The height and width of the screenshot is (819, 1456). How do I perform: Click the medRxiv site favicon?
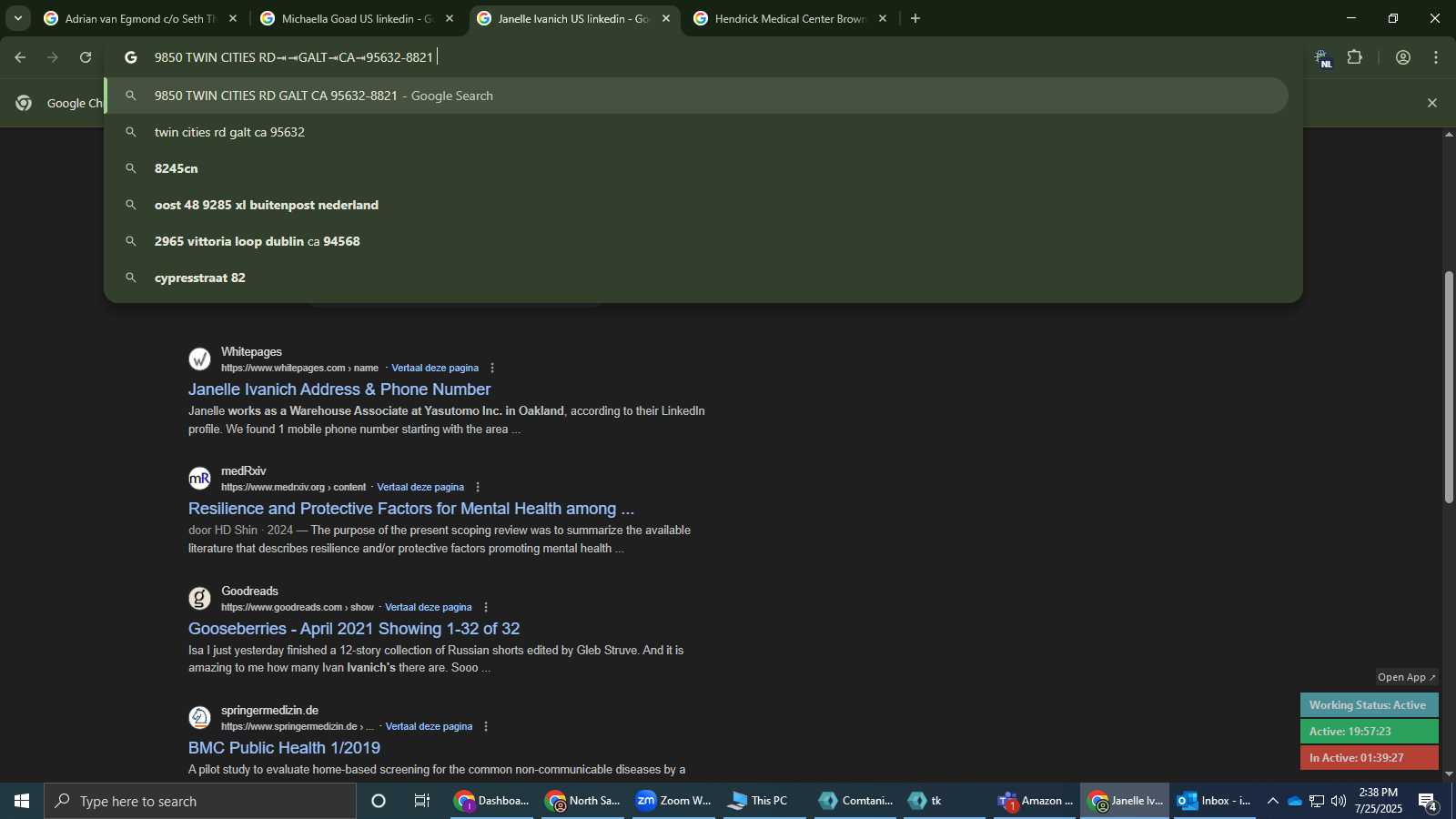pos(199,479)
